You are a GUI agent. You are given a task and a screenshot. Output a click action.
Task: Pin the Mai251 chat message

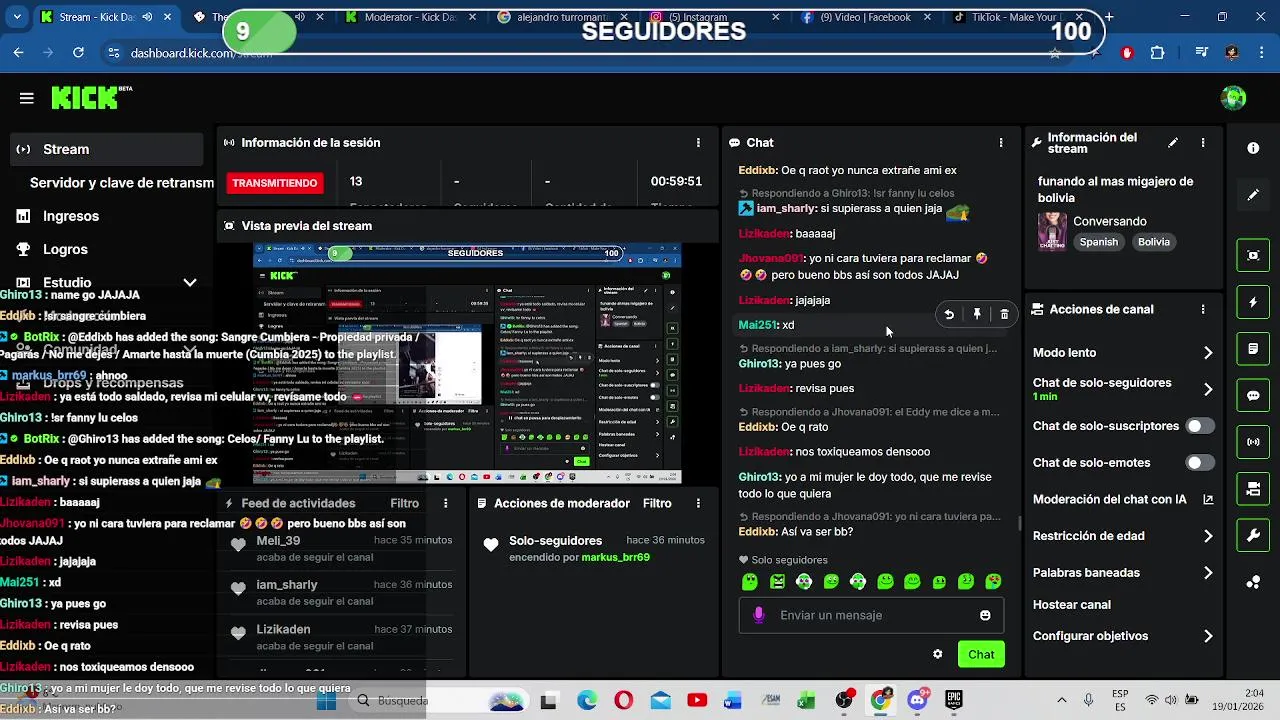coord(977,314)
